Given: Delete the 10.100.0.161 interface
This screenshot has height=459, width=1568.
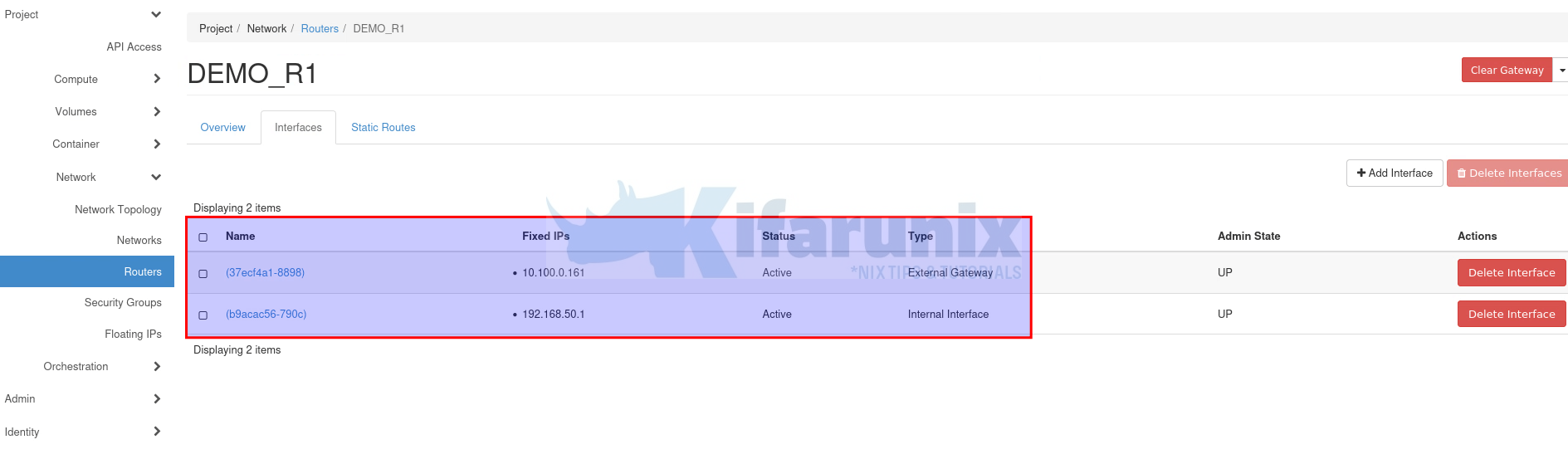Looking at the screenshot, I should tap(1512, 272).
